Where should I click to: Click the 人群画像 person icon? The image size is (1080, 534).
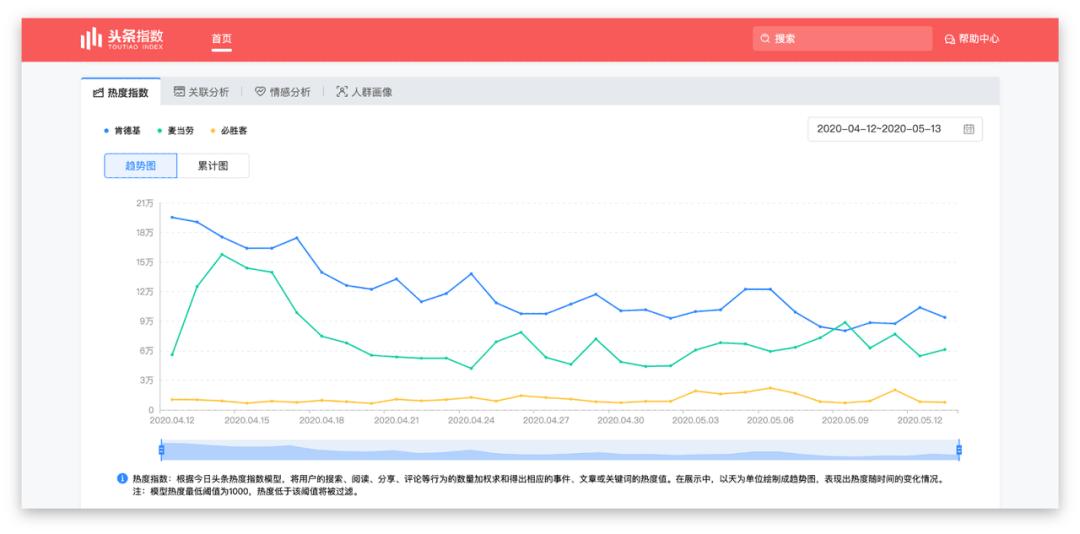[x=342, y=91]
